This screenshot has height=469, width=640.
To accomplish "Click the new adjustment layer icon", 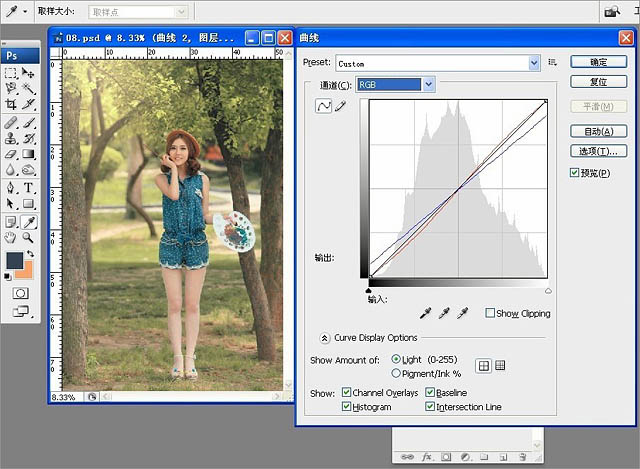I will click(466, 457).
